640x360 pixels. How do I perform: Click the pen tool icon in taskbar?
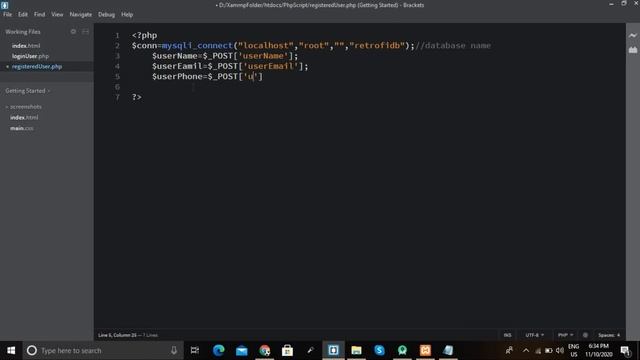311,350
